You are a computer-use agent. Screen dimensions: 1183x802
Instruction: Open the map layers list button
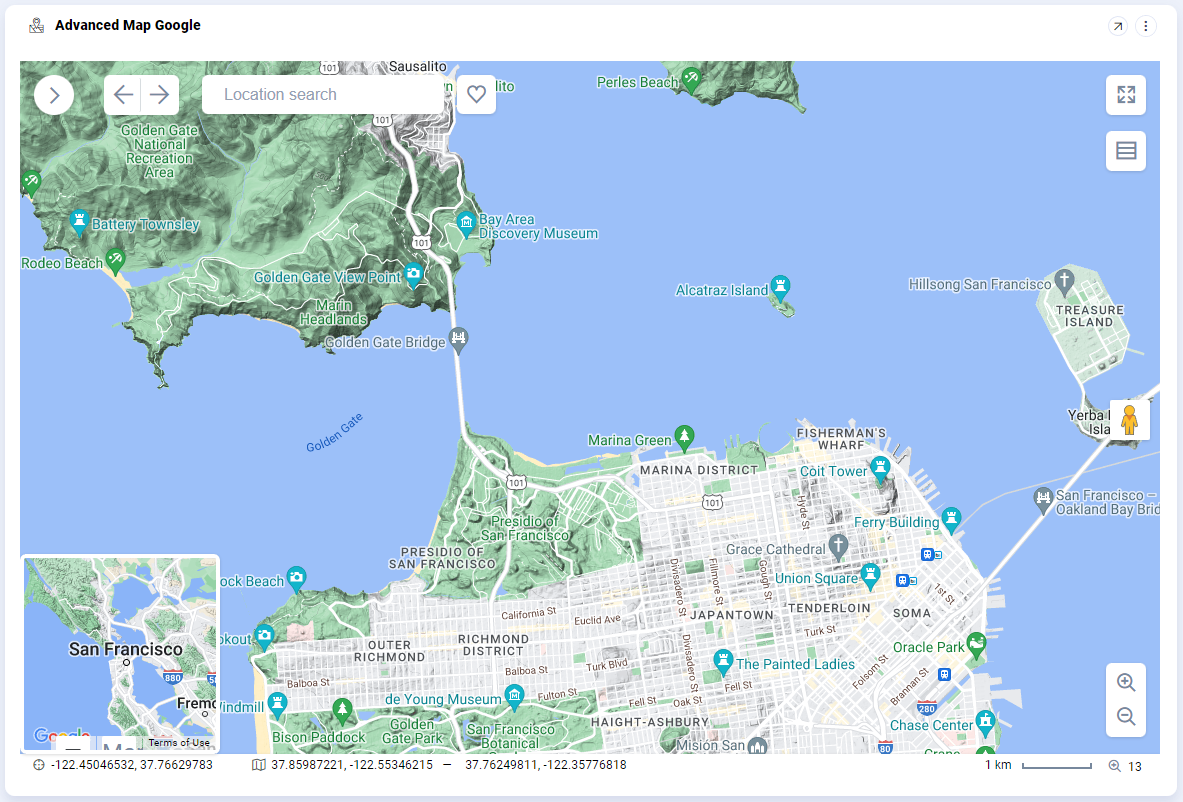[x=1126, y=151]
